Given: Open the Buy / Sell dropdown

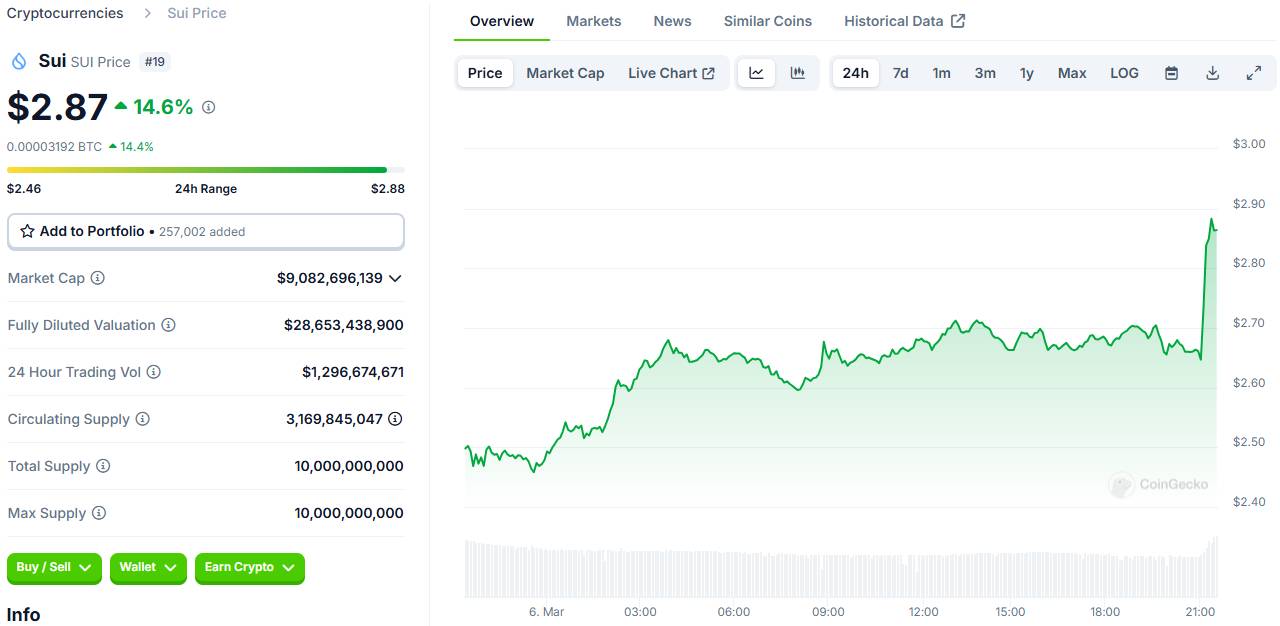Looking at the screenshot, I should pos(54,568).
